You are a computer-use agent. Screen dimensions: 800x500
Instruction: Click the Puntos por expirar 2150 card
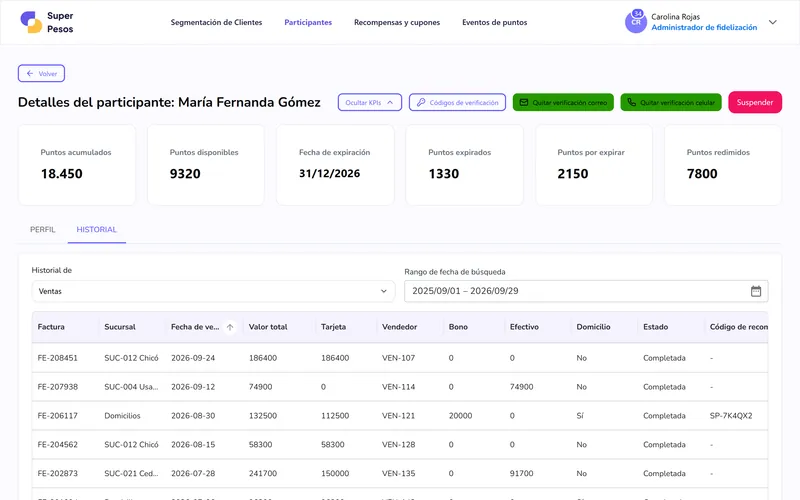tap(594, 165)
